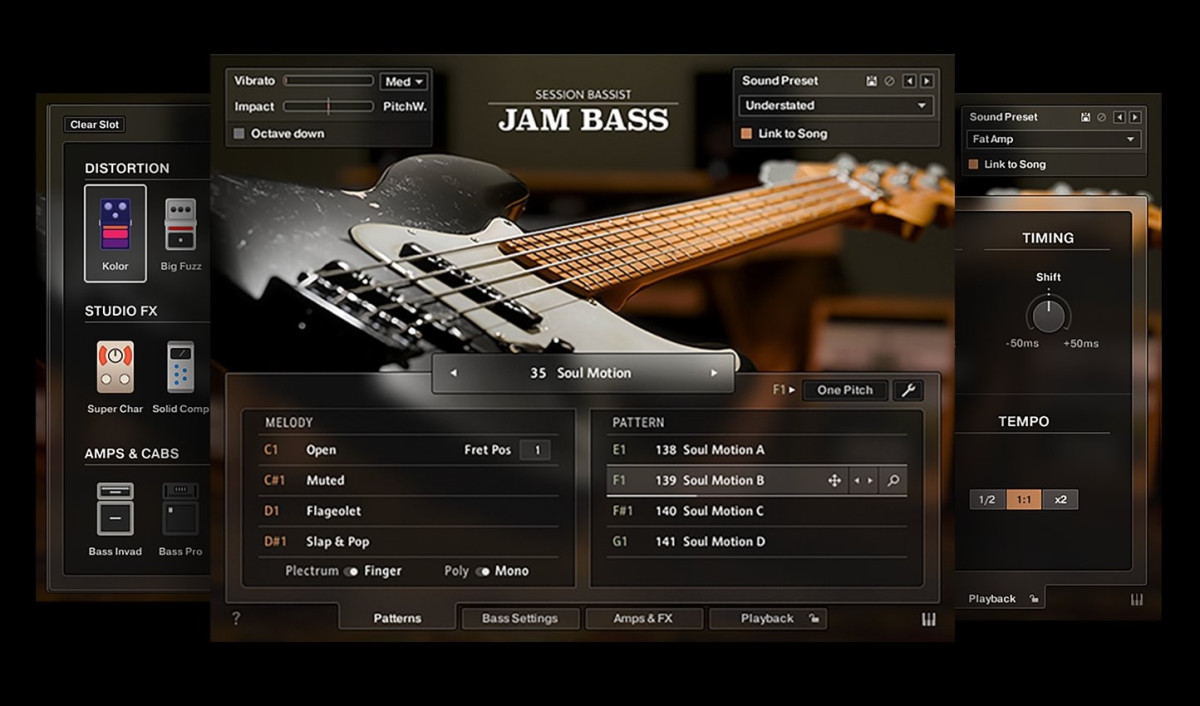Adjust the Vibrato slider

click(328, 81)
